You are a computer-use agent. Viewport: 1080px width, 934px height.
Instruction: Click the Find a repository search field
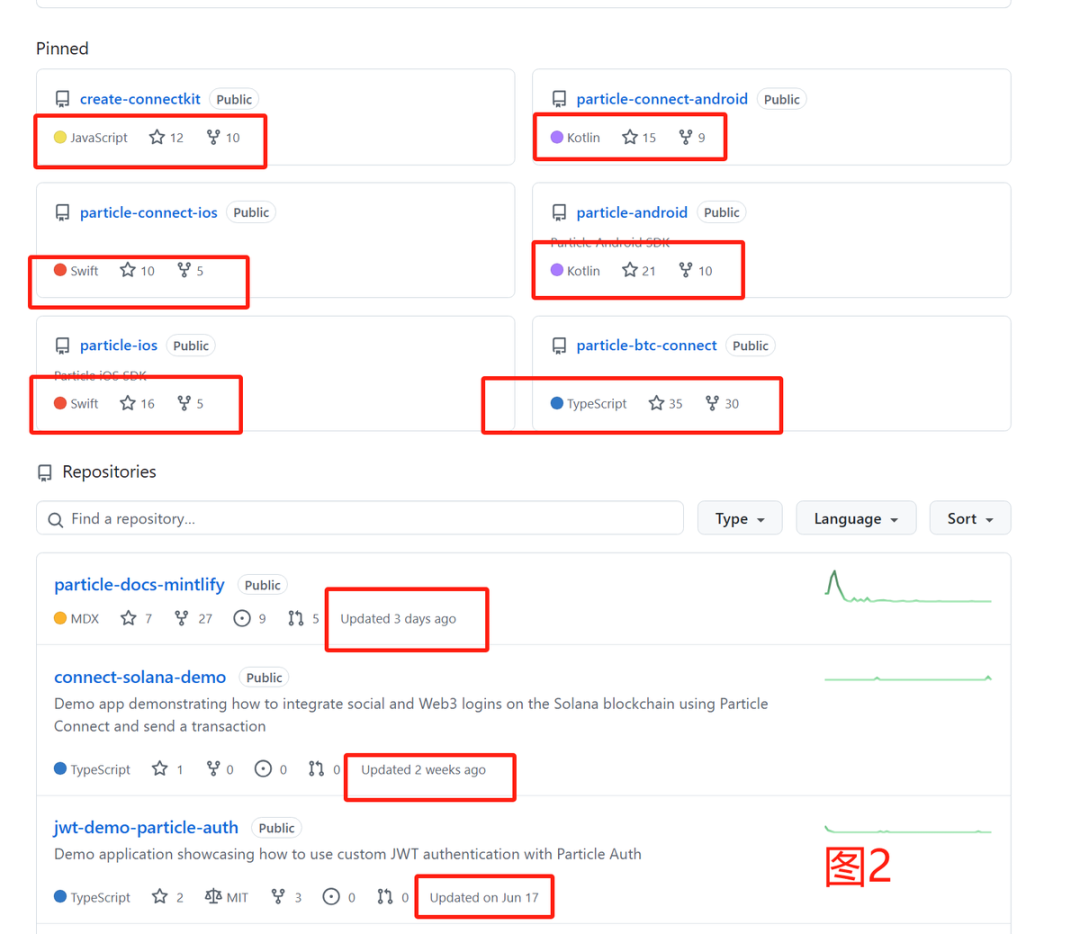(x=360, y=518)
